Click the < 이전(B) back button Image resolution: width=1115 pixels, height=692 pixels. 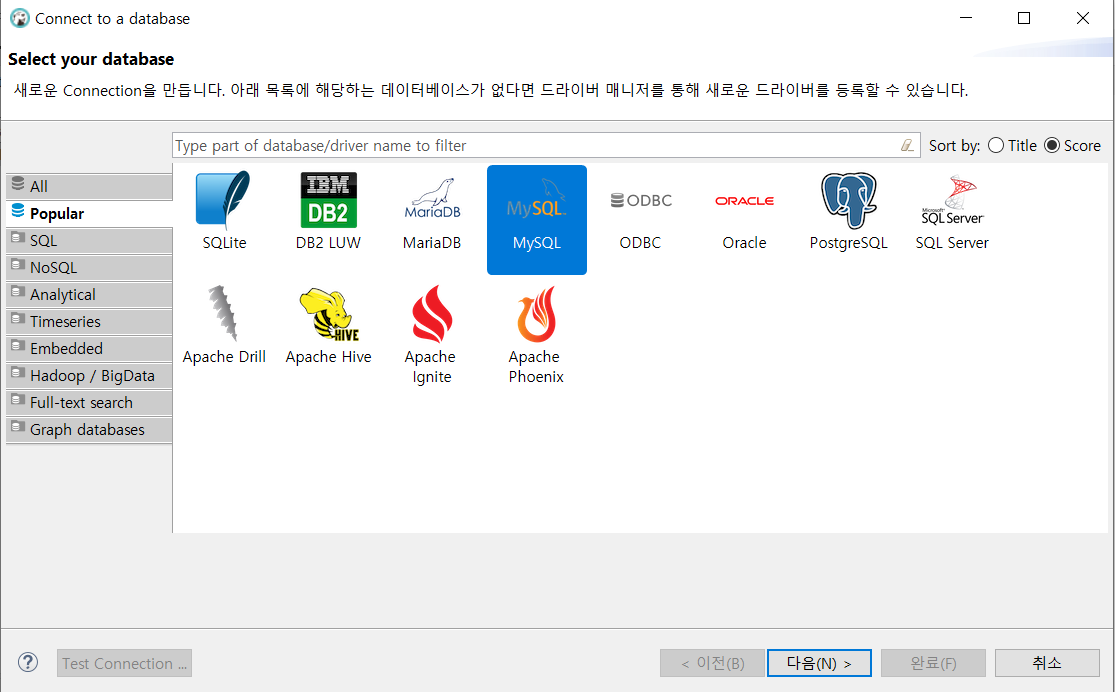point(713,663)
